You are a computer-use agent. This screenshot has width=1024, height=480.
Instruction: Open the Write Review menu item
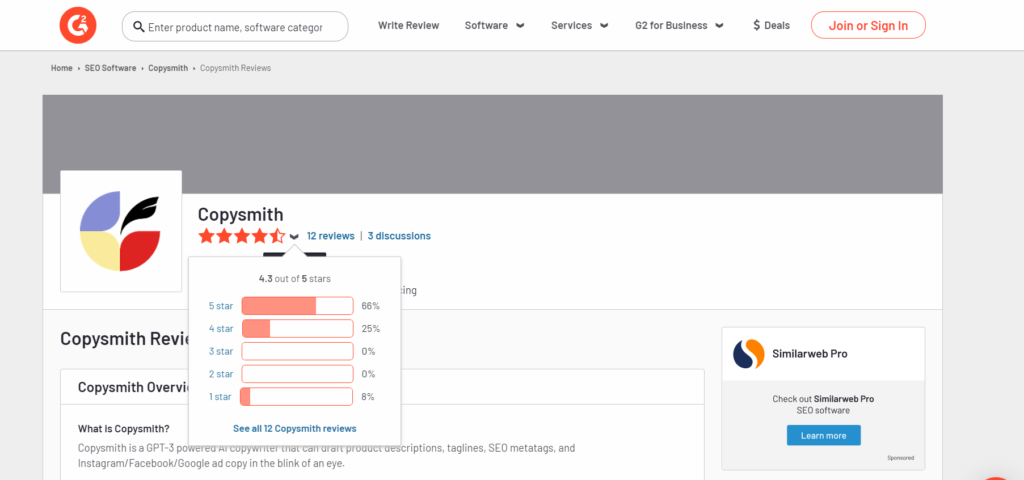coord(408,26)
